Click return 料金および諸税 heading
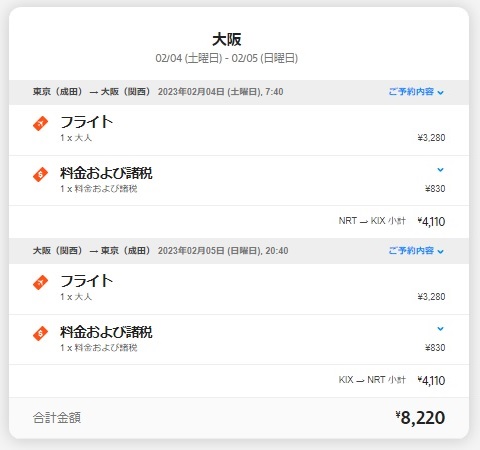This screenshot has height=450, width=480. point(106,332)
